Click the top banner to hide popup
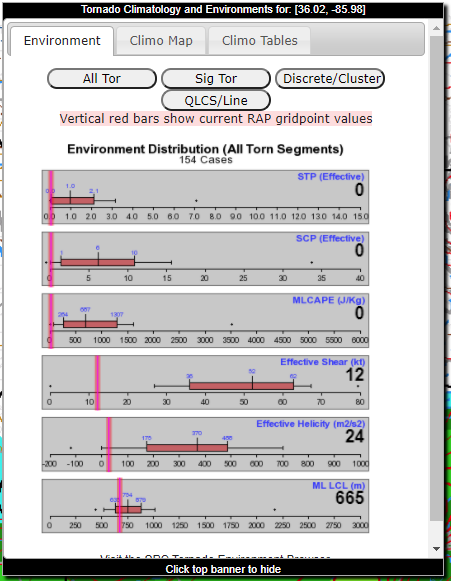The height and width of the screenshot is (581, 451). [223, 9]
